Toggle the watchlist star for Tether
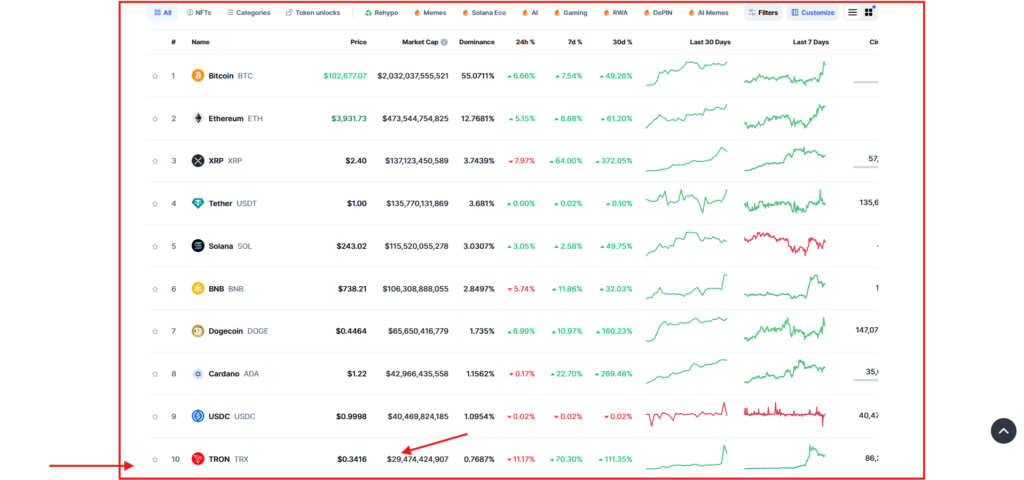The width and height of the screenshot is (1024, 480). coord(155,204)
